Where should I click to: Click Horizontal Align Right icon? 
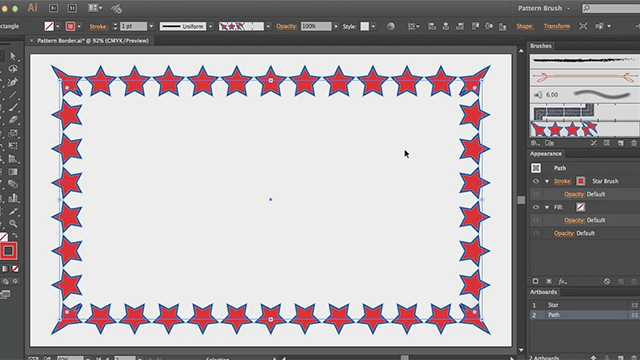point(460,27)
